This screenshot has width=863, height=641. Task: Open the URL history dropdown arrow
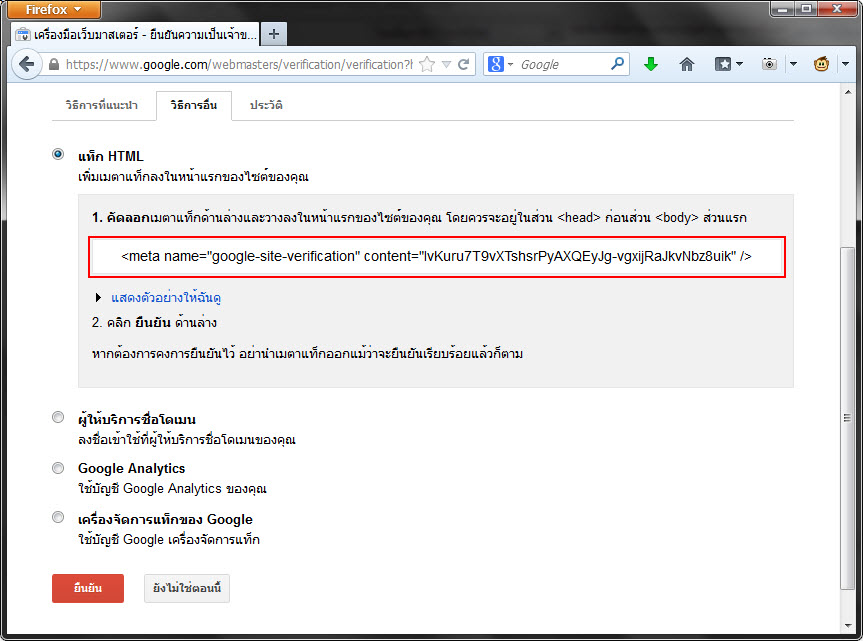click(x=446, y=64)
